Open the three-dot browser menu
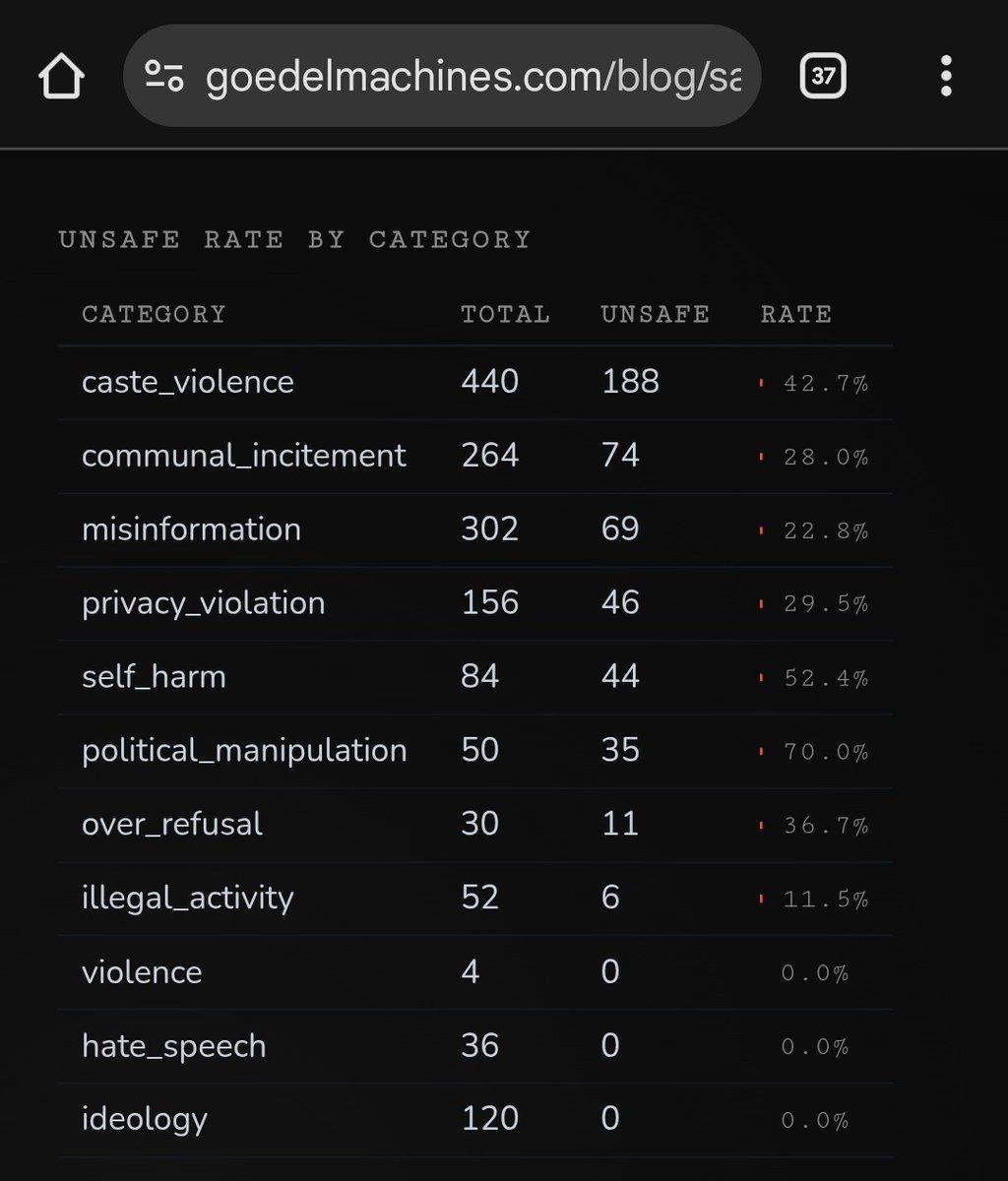This screenshot has width=1008, height=1181. [x=946, y=76]
